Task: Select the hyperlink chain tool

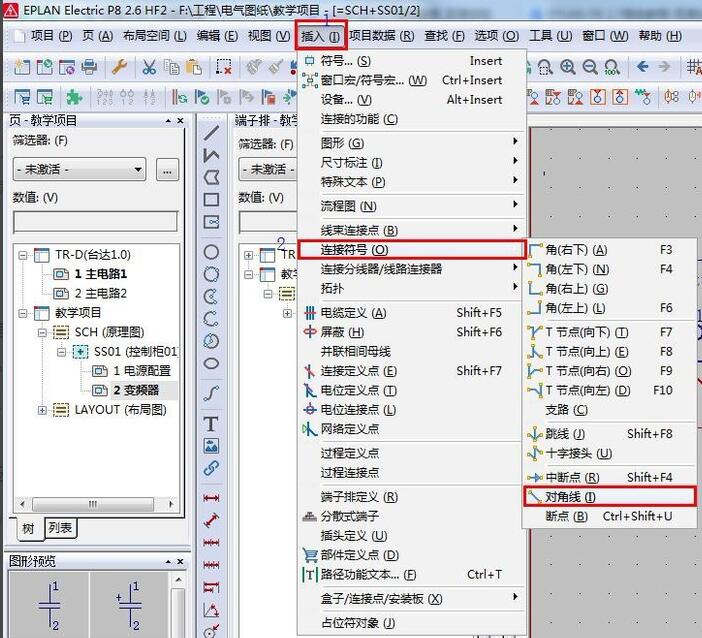Action: click(211, 468)
